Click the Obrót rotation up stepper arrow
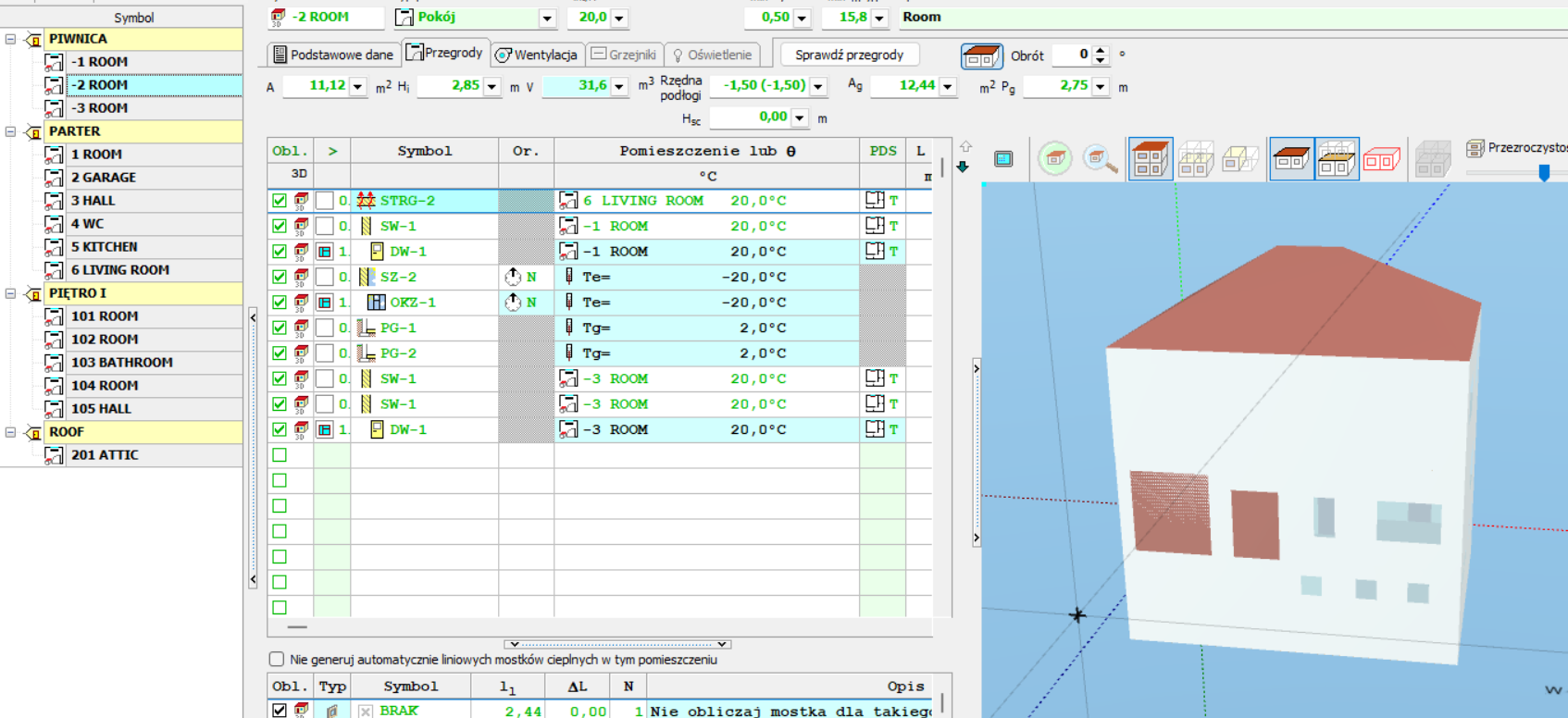Viewport: 1568px width, 718px height. pyautogui.click(x=1100, y=50)
